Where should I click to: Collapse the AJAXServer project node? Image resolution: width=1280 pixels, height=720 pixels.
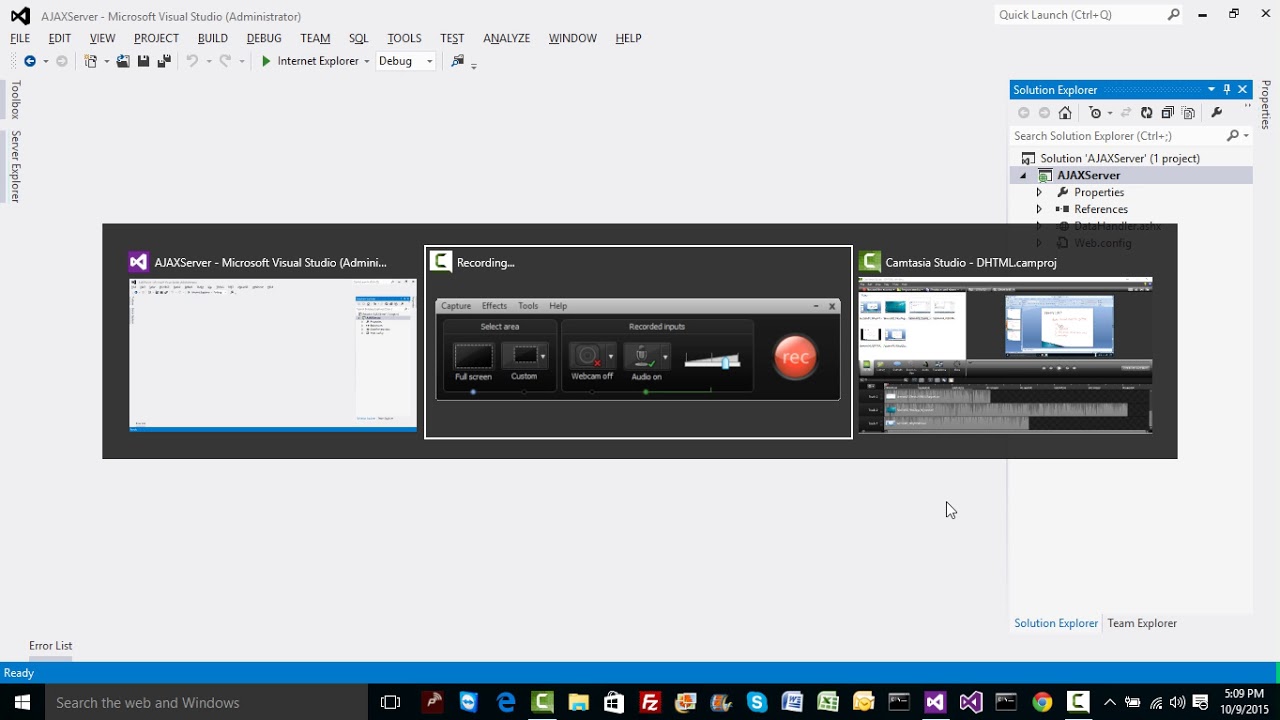coord(1023,176)
